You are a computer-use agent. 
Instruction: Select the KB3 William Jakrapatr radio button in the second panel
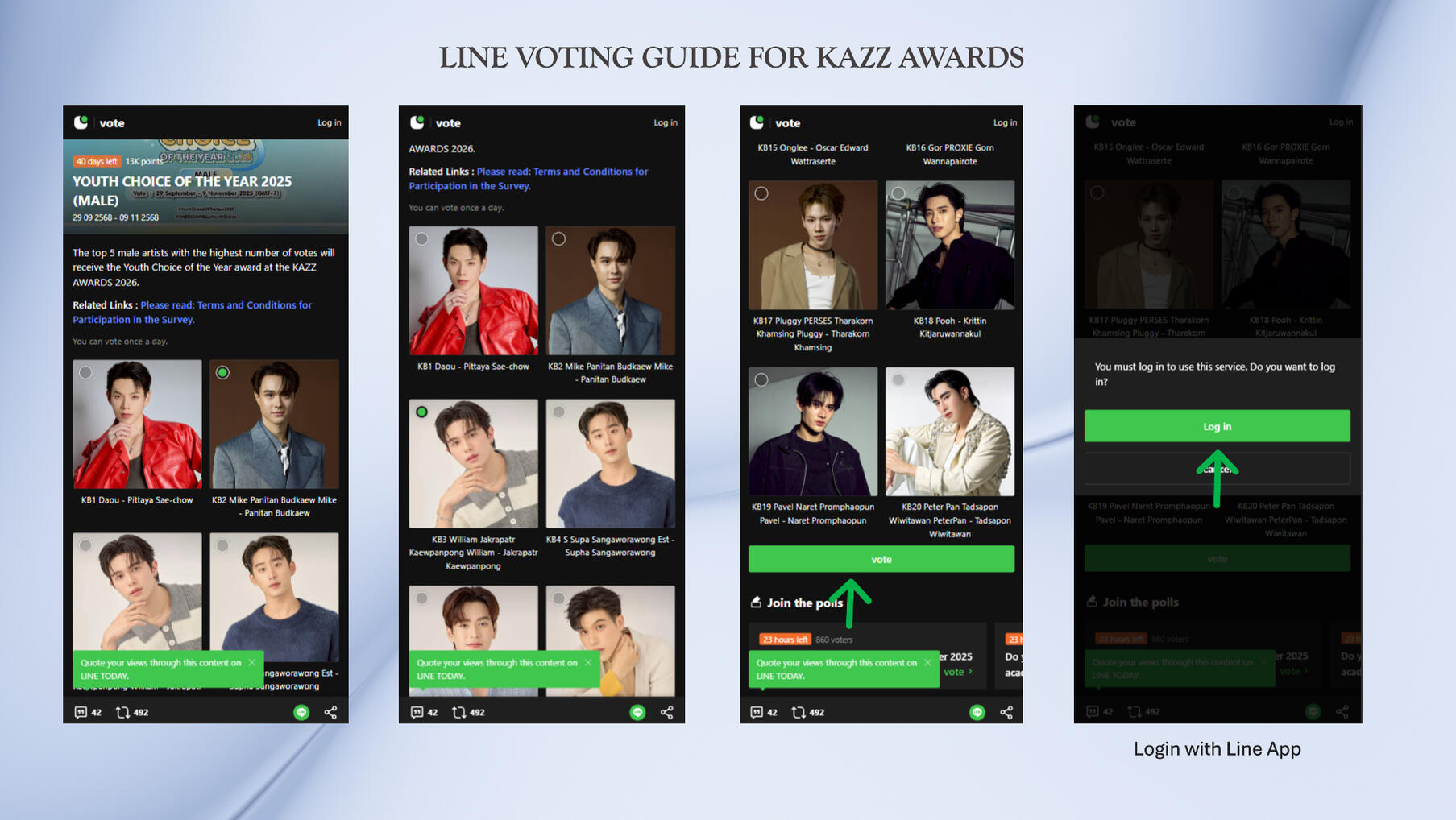pos(421,412)
